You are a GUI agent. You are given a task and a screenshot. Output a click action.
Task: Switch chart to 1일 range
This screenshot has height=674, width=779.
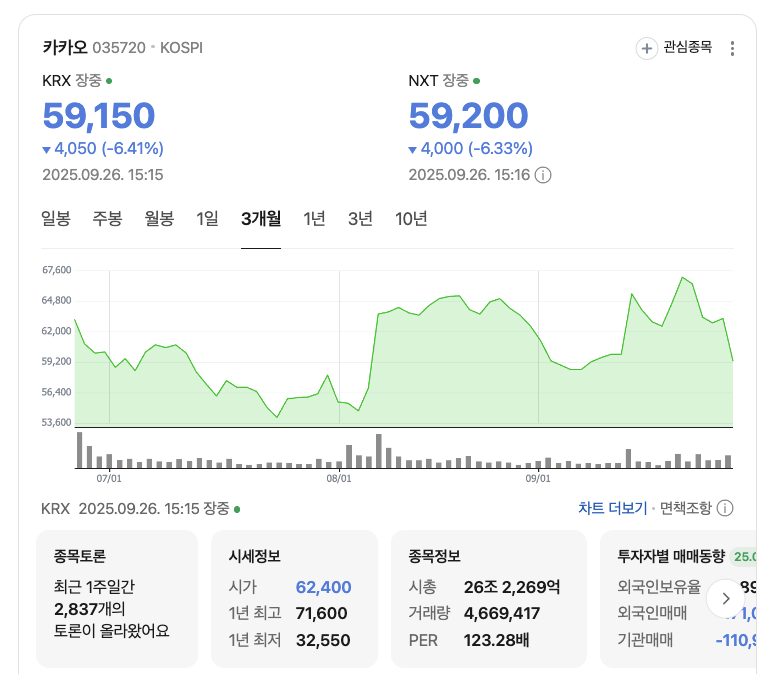207,219
